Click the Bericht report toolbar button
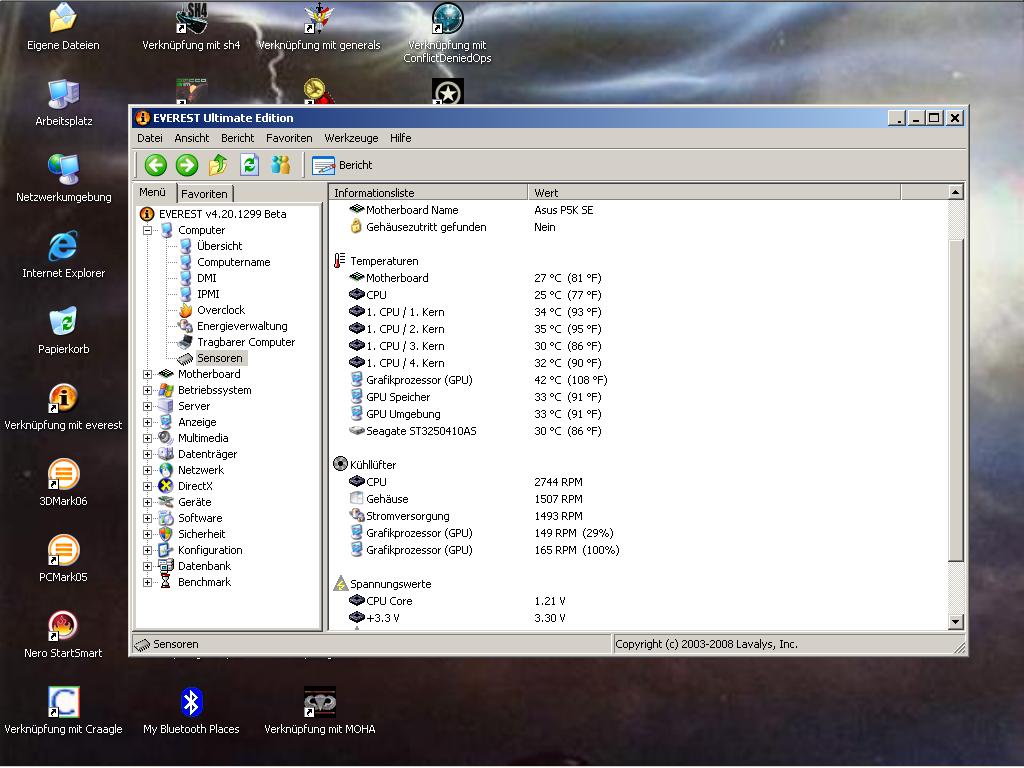This screenshot has height=768, width=1024. click(342, 165)
